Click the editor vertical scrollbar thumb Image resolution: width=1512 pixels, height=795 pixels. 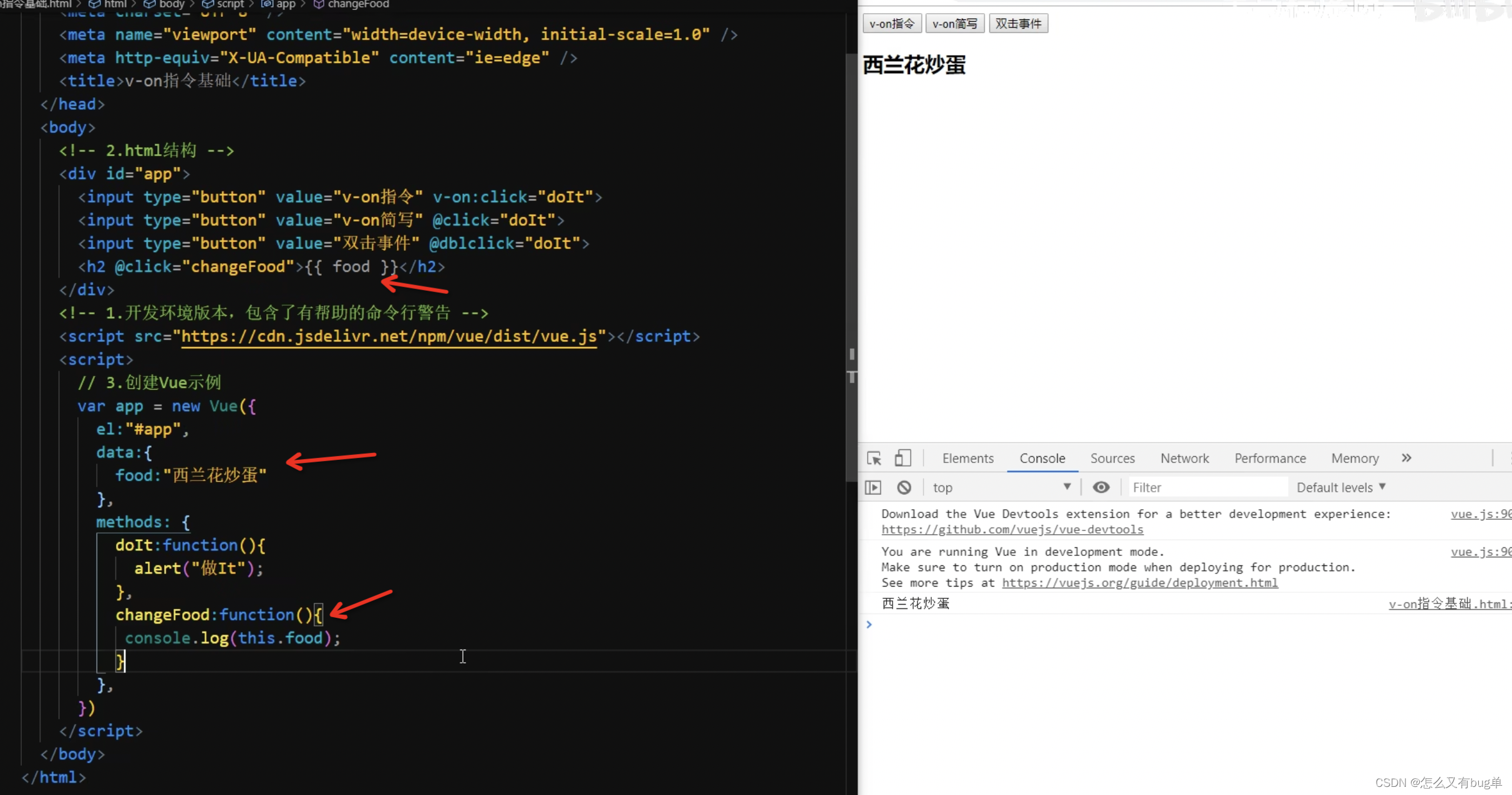point(851,268)
